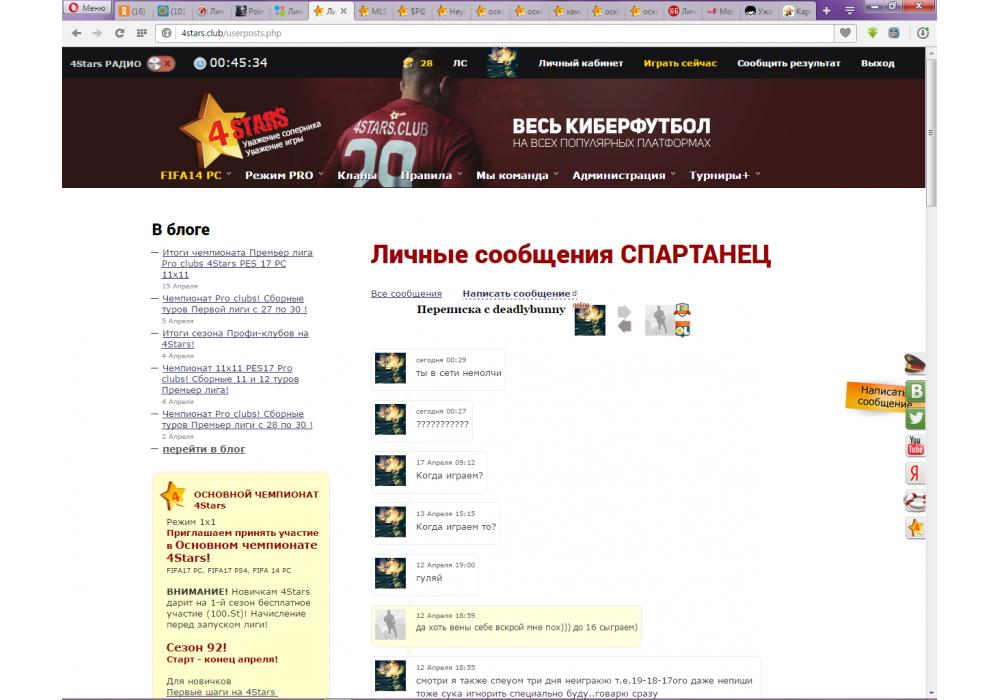Click Выход to log out
Screen dimensions: 1000x700
point(878,63)
